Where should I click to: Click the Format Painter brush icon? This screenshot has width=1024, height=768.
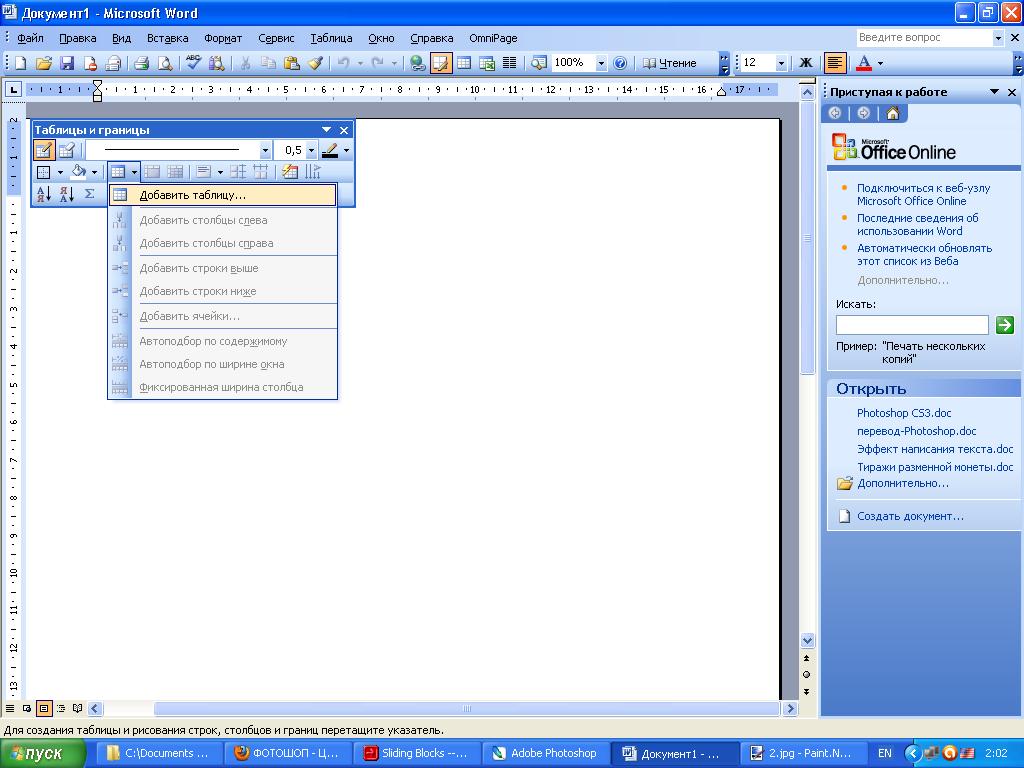point(315,63)
